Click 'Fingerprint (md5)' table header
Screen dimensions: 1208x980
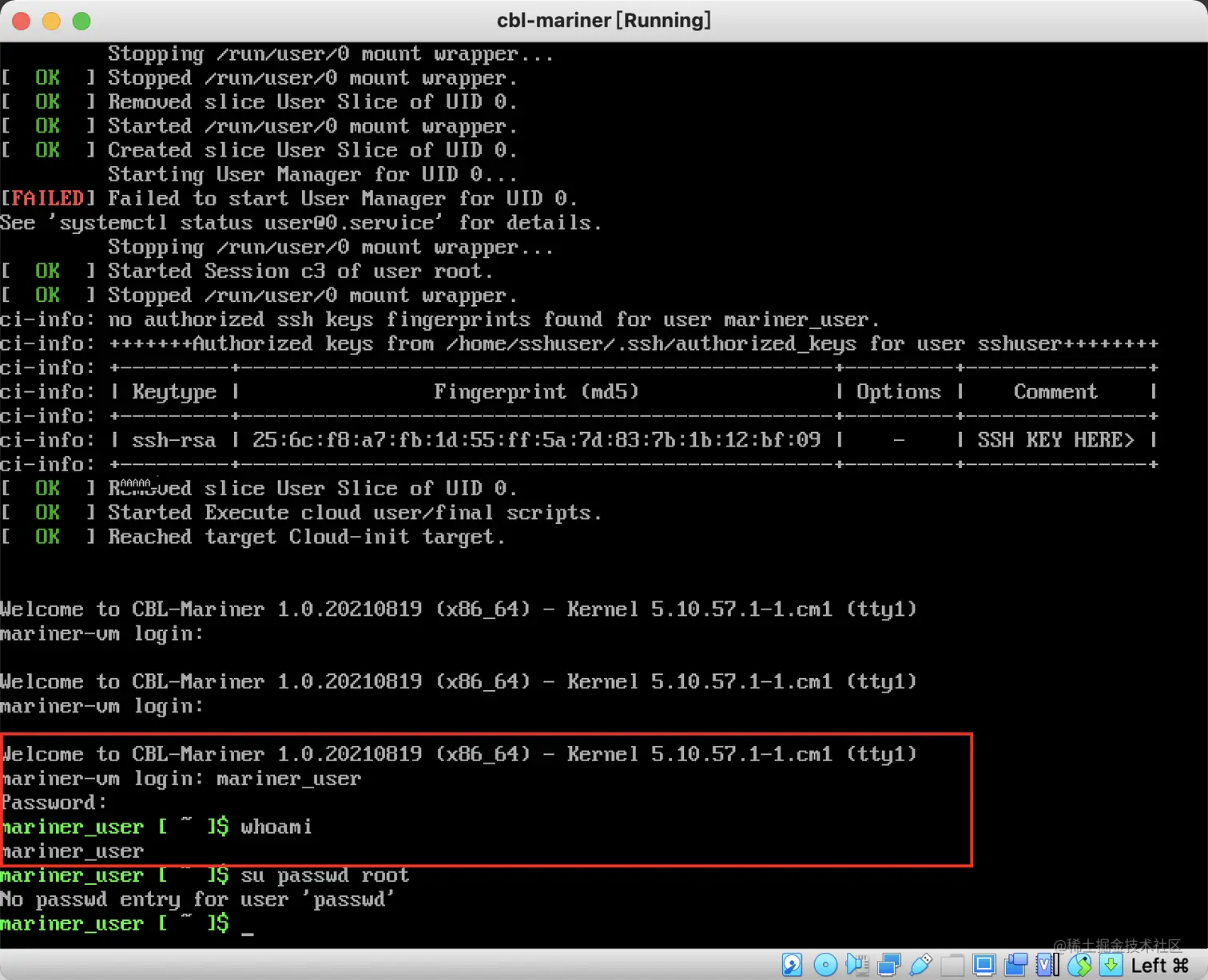point(536,391)
